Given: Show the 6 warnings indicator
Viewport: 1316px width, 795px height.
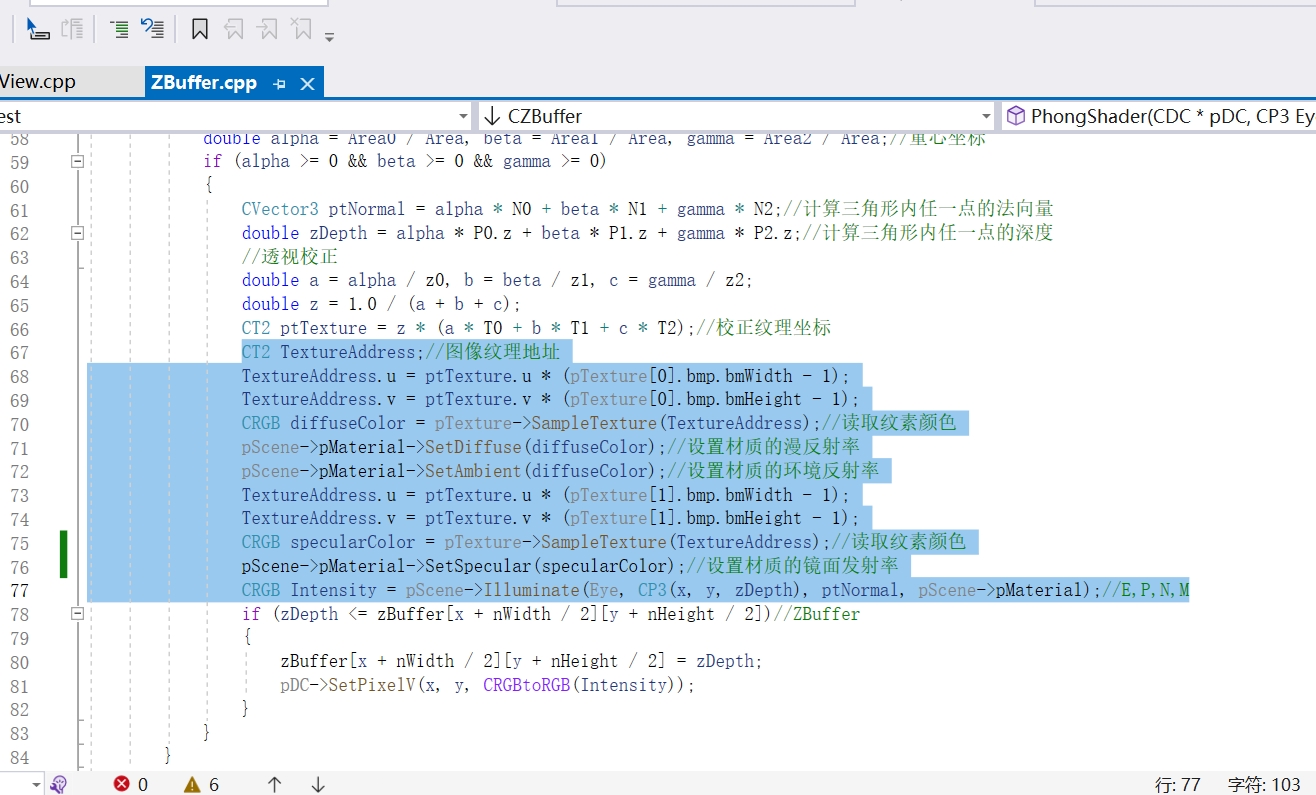Looking at the screenshot, I should [x=201, y=785].
